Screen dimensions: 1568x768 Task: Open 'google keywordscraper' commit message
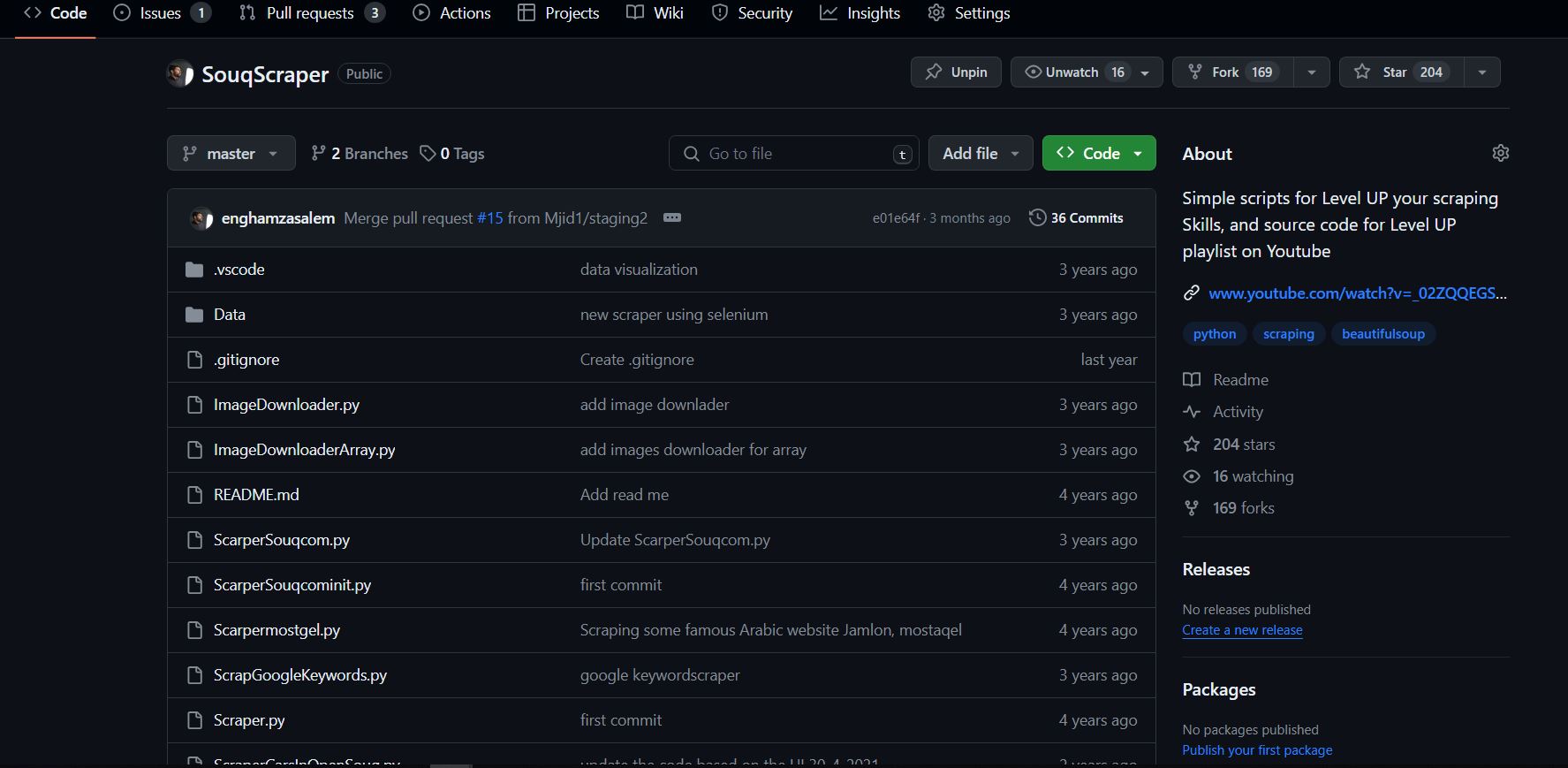coord(660,675)
